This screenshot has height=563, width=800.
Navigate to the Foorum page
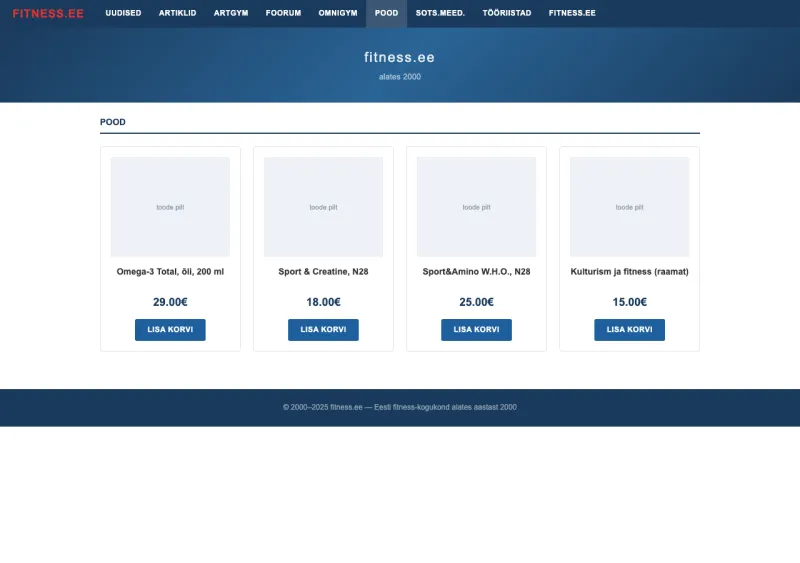(283, 13)
